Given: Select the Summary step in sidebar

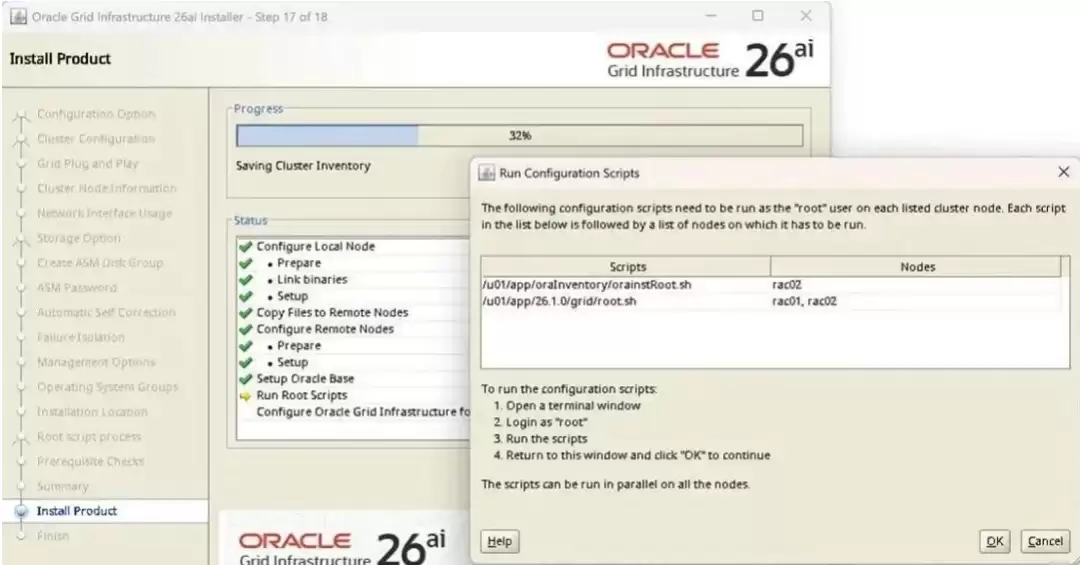Looking at the screenshot, I should (63, 486).
